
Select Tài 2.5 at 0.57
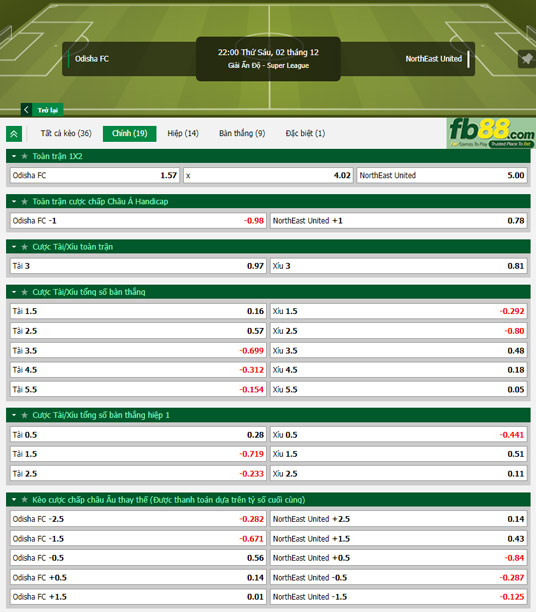(x=138, y=331)
